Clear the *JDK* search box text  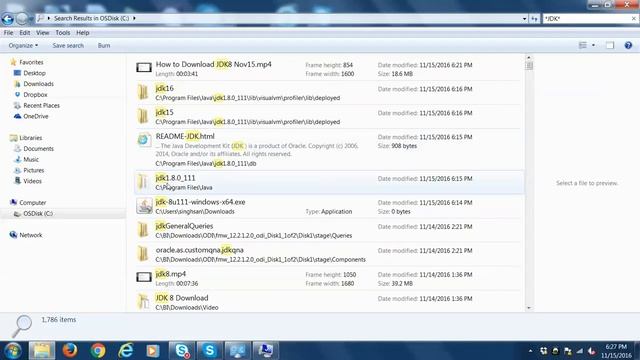point(633,18)
